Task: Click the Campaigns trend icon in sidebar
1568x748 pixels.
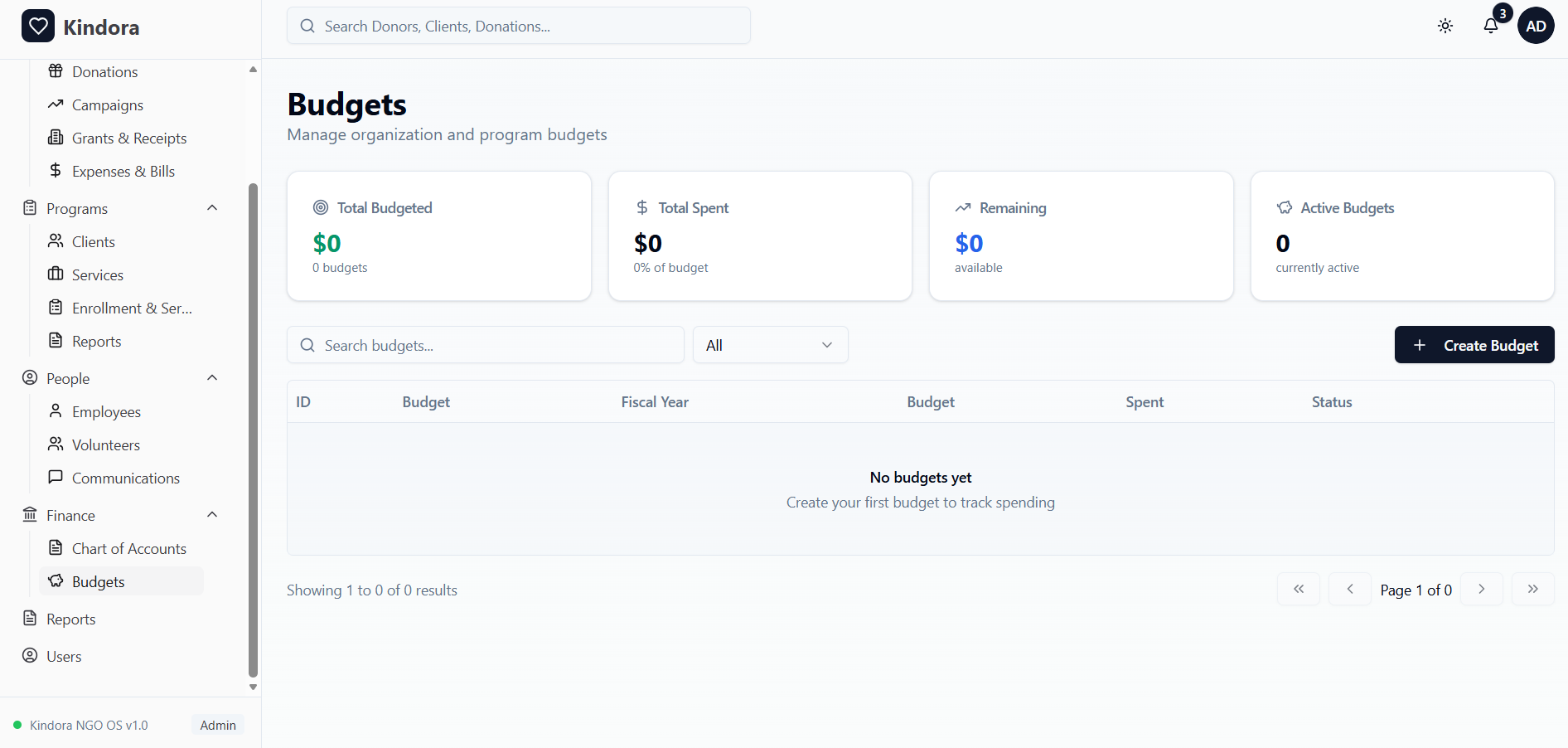Action: [56, 104]
